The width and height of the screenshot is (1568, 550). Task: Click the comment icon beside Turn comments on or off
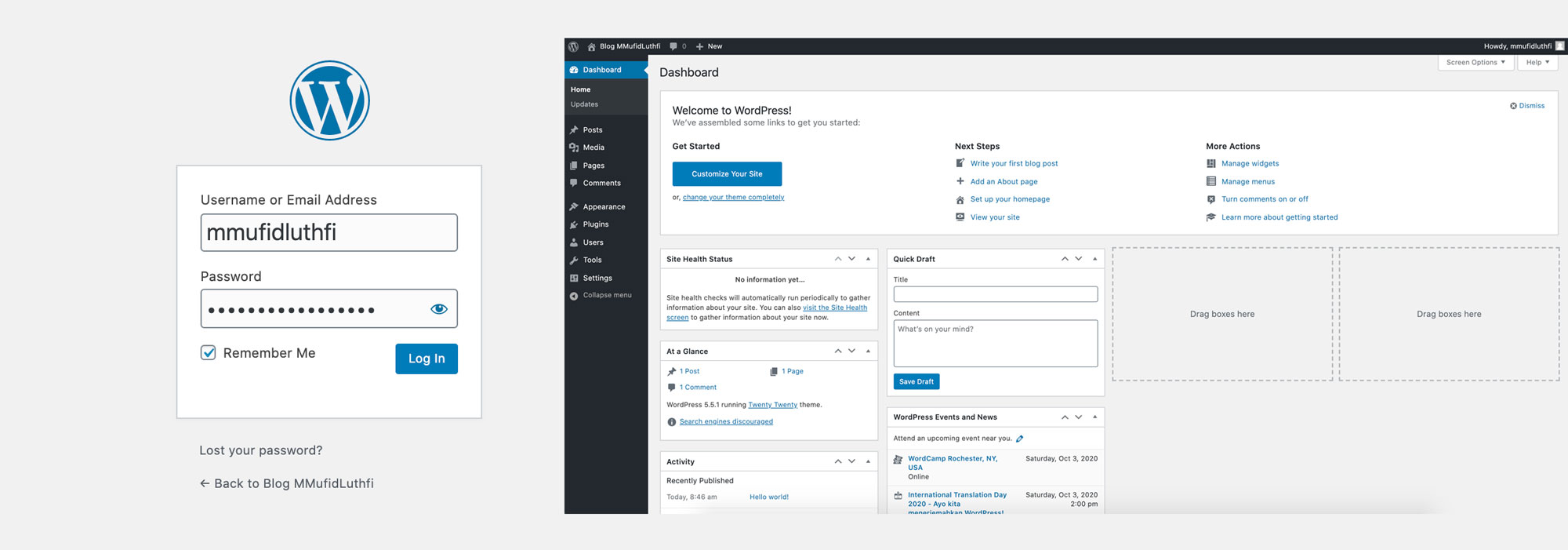point(1210,199)
